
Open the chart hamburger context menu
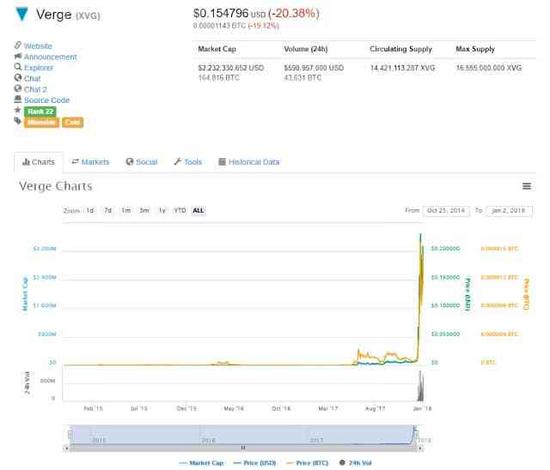click(526, 186)
